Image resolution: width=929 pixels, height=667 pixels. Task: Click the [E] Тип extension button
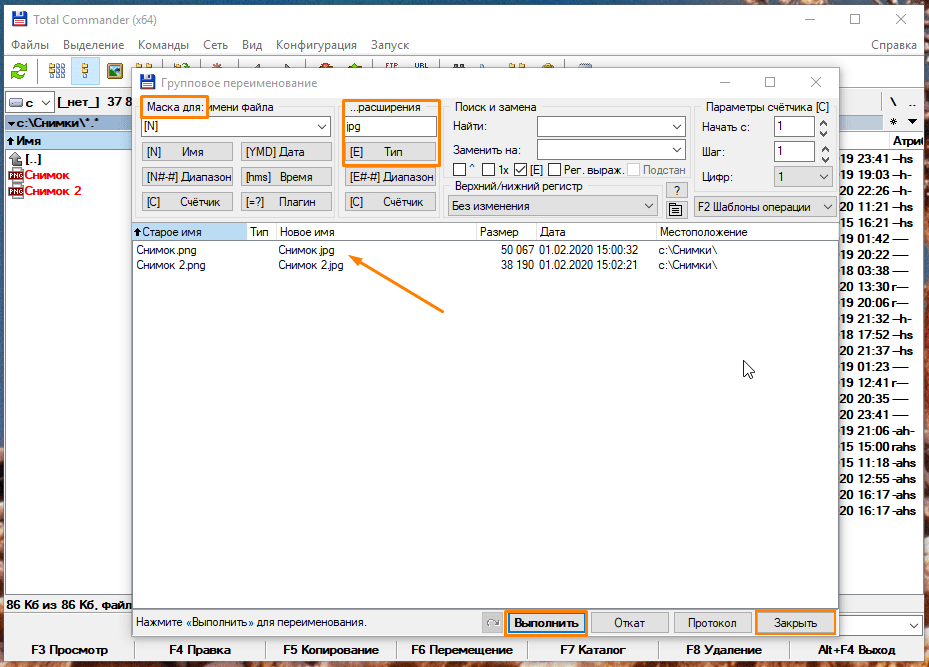390,152
